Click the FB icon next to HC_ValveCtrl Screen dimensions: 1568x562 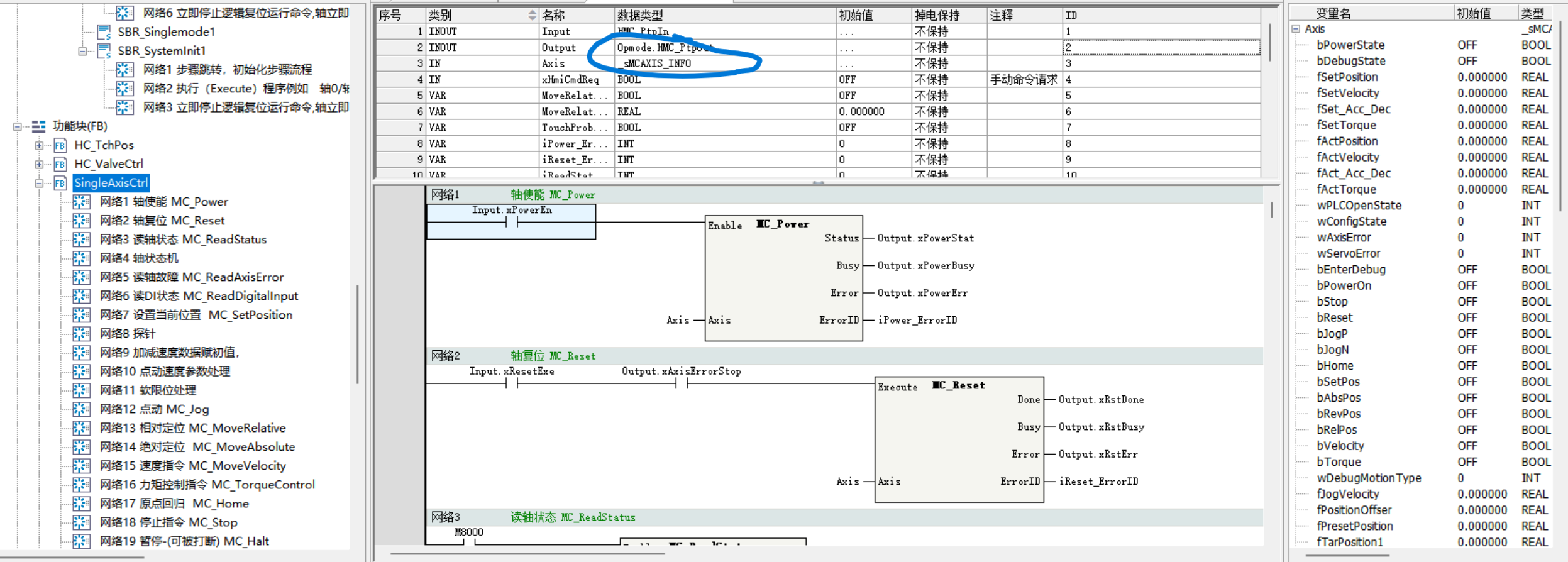(x=60, y=164)
